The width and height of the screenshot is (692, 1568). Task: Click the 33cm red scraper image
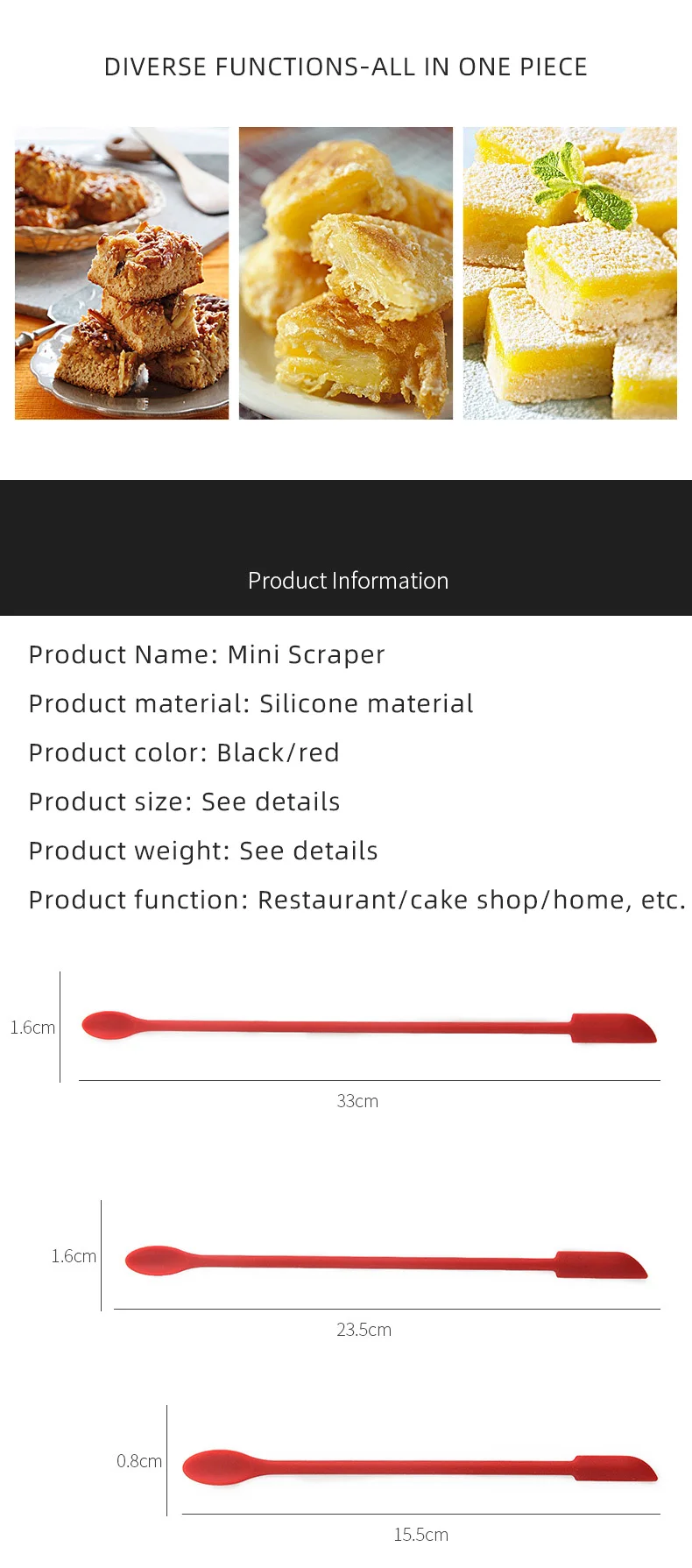[x=369, y=1027]
